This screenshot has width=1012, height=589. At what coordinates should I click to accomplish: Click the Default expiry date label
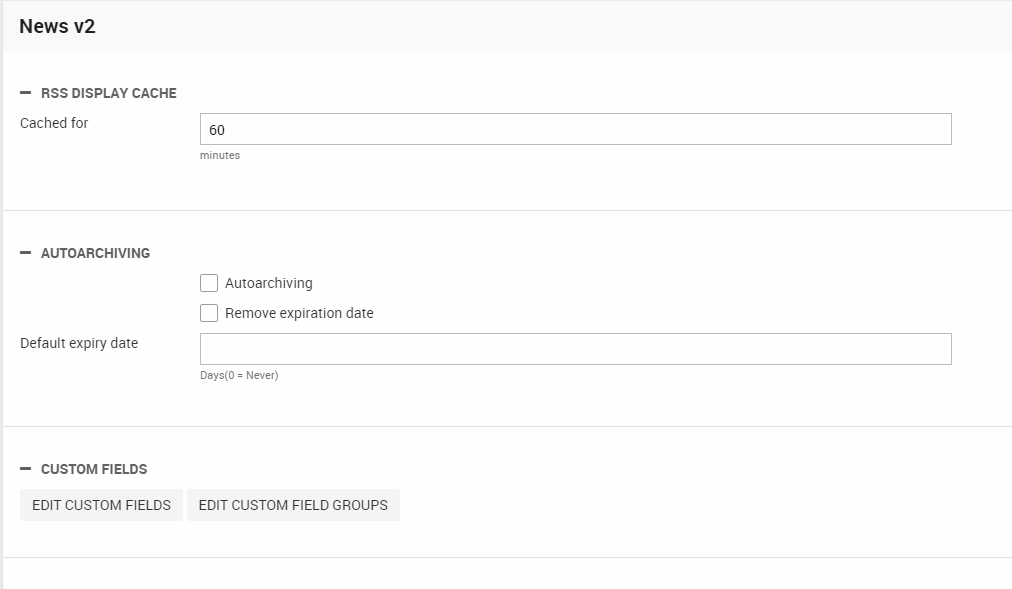[x=79, y=343]
